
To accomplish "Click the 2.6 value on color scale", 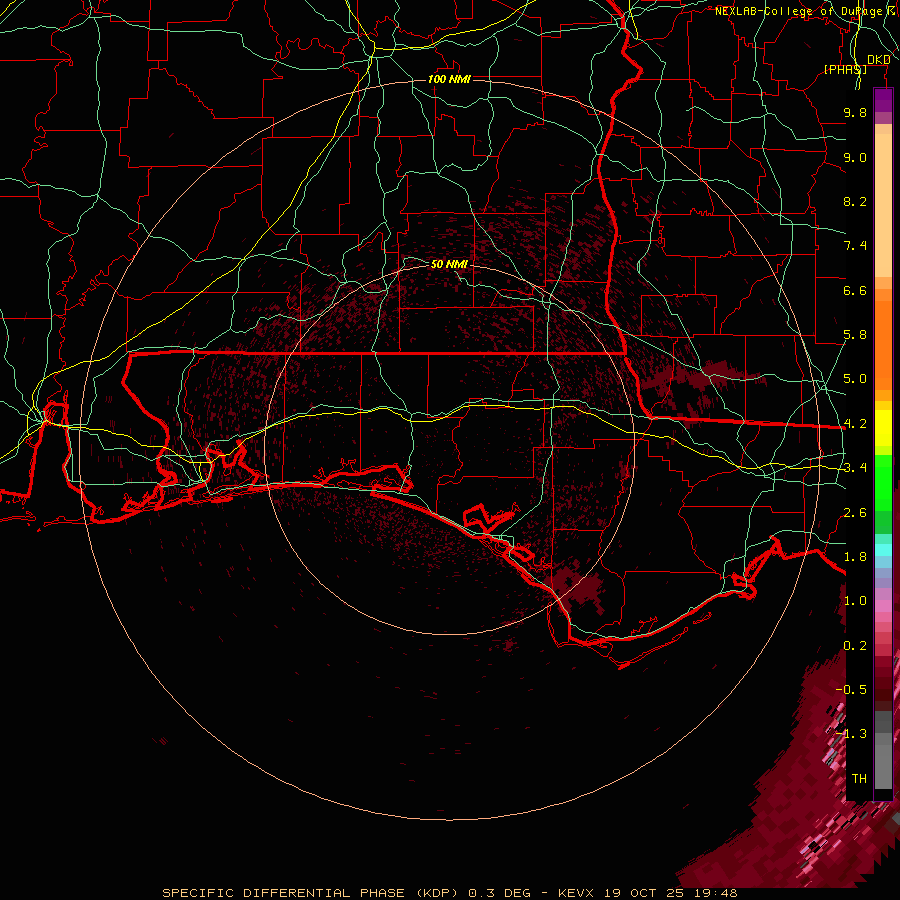I will (855, 513).
